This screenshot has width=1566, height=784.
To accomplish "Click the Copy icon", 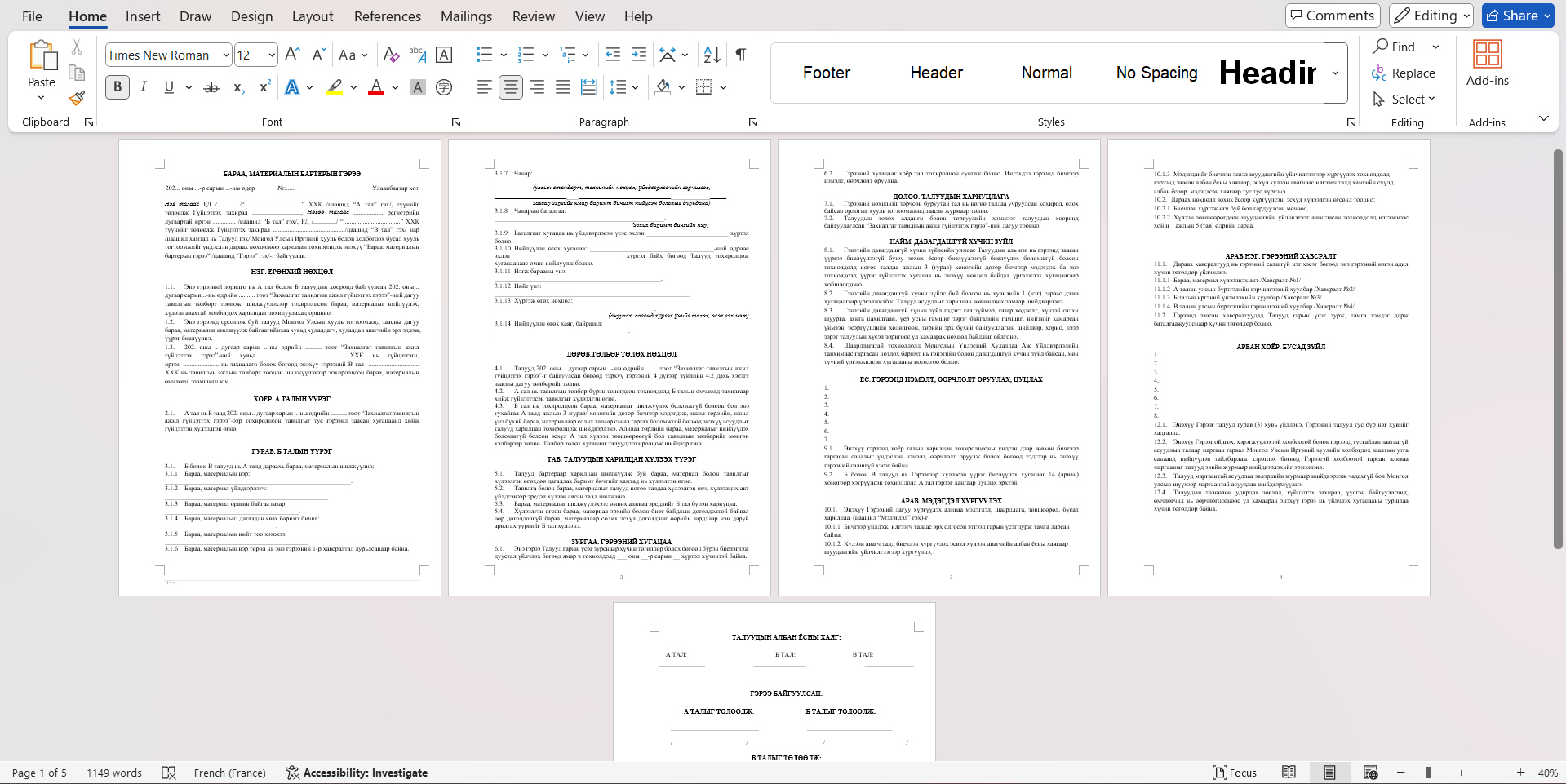I will coord(77,73).
